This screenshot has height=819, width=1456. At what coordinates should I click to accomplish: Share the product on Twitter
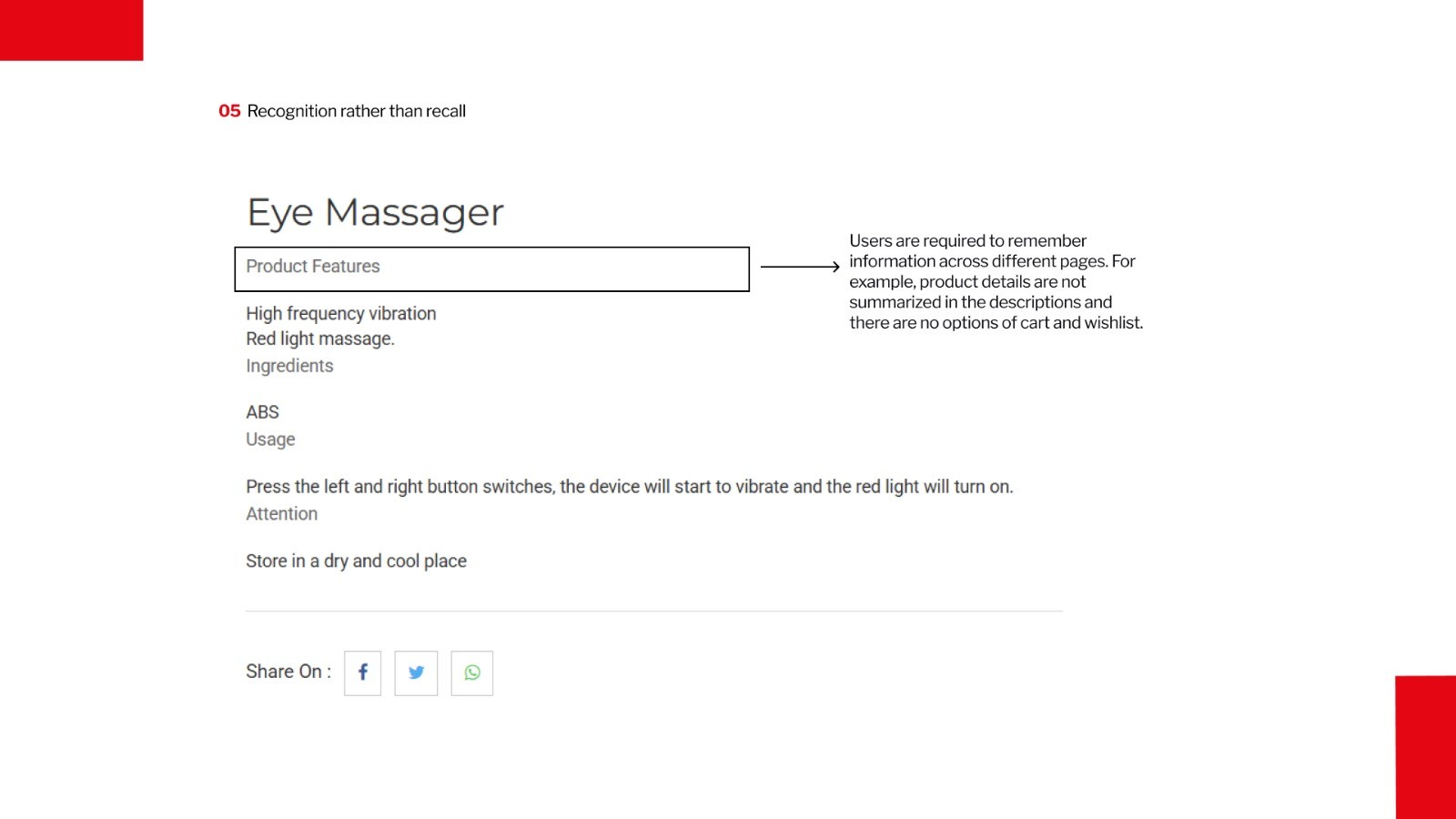[416, 673]
